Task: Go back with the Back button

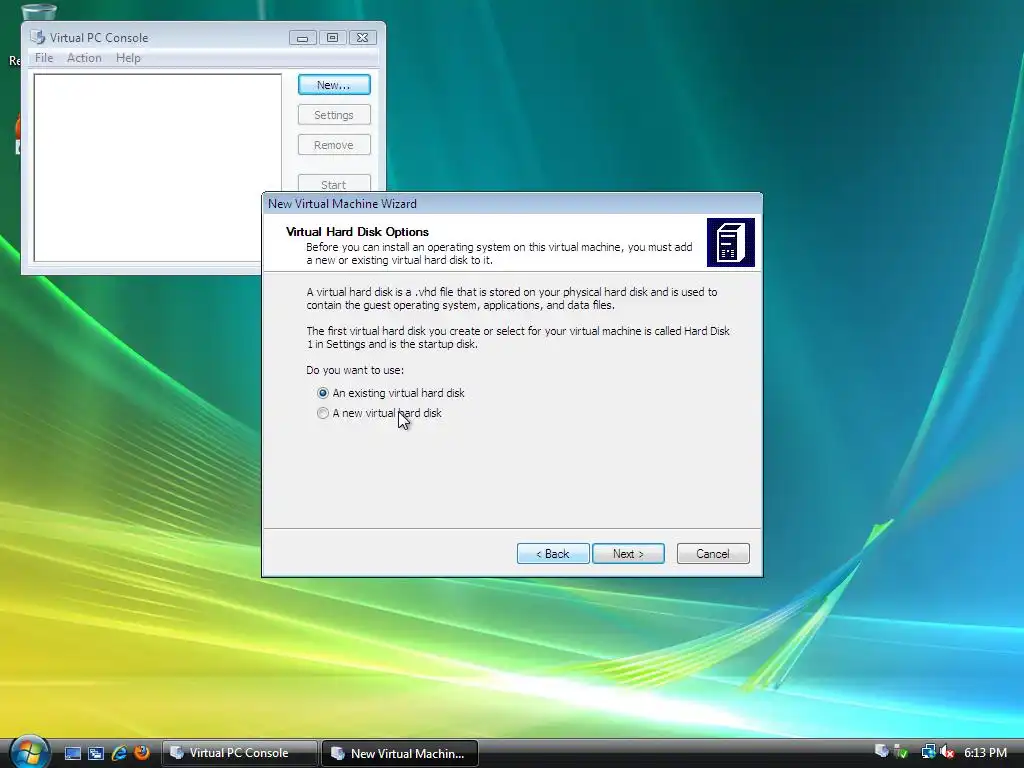Action: click(553, 554)
